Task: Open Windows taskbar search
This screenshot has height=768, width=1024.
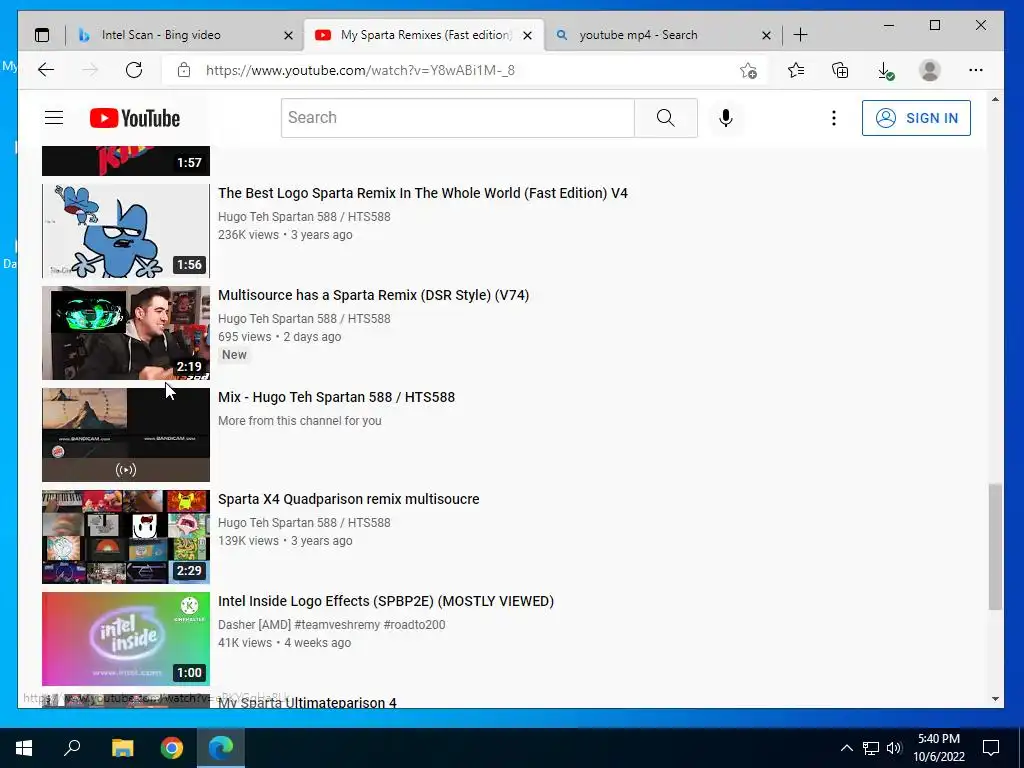Action: [x=72, y=748]
